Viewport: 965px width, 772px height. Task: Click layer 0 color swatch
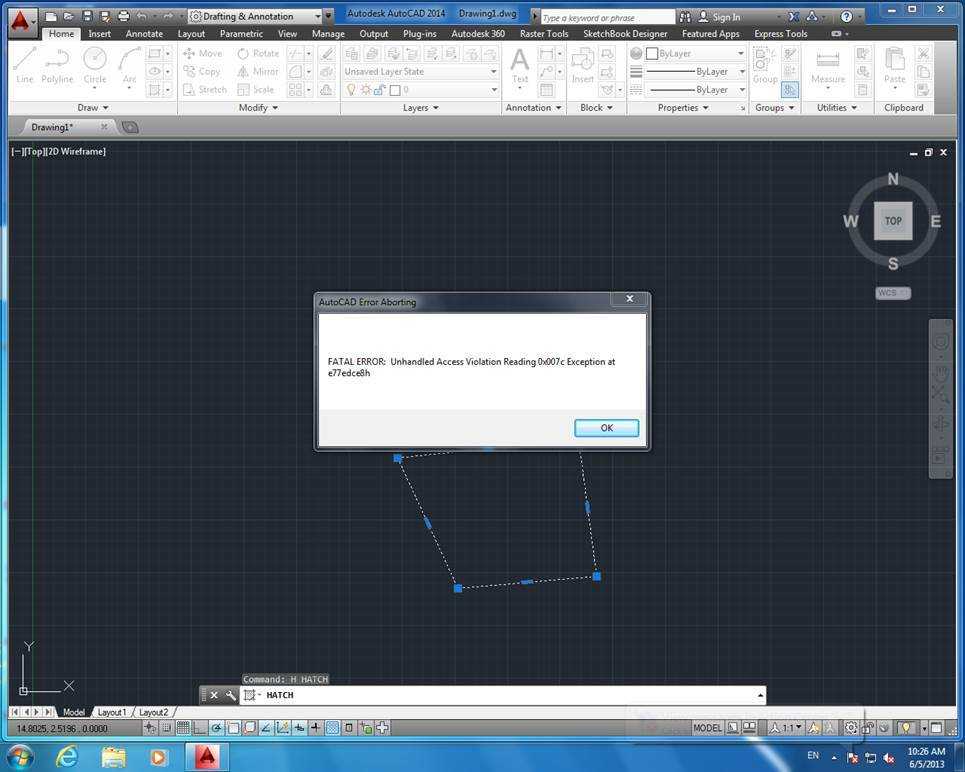395,90
